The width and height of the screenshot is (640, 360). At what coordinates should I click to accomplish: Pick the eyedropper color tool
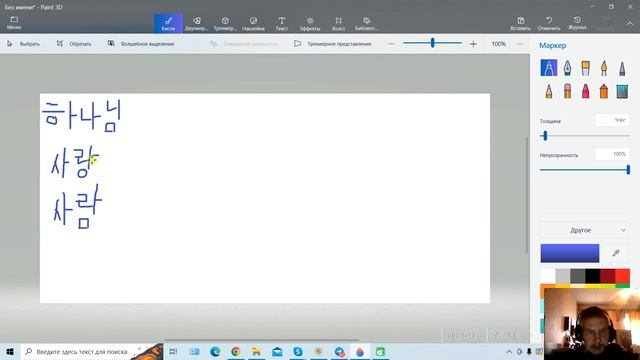616,253
